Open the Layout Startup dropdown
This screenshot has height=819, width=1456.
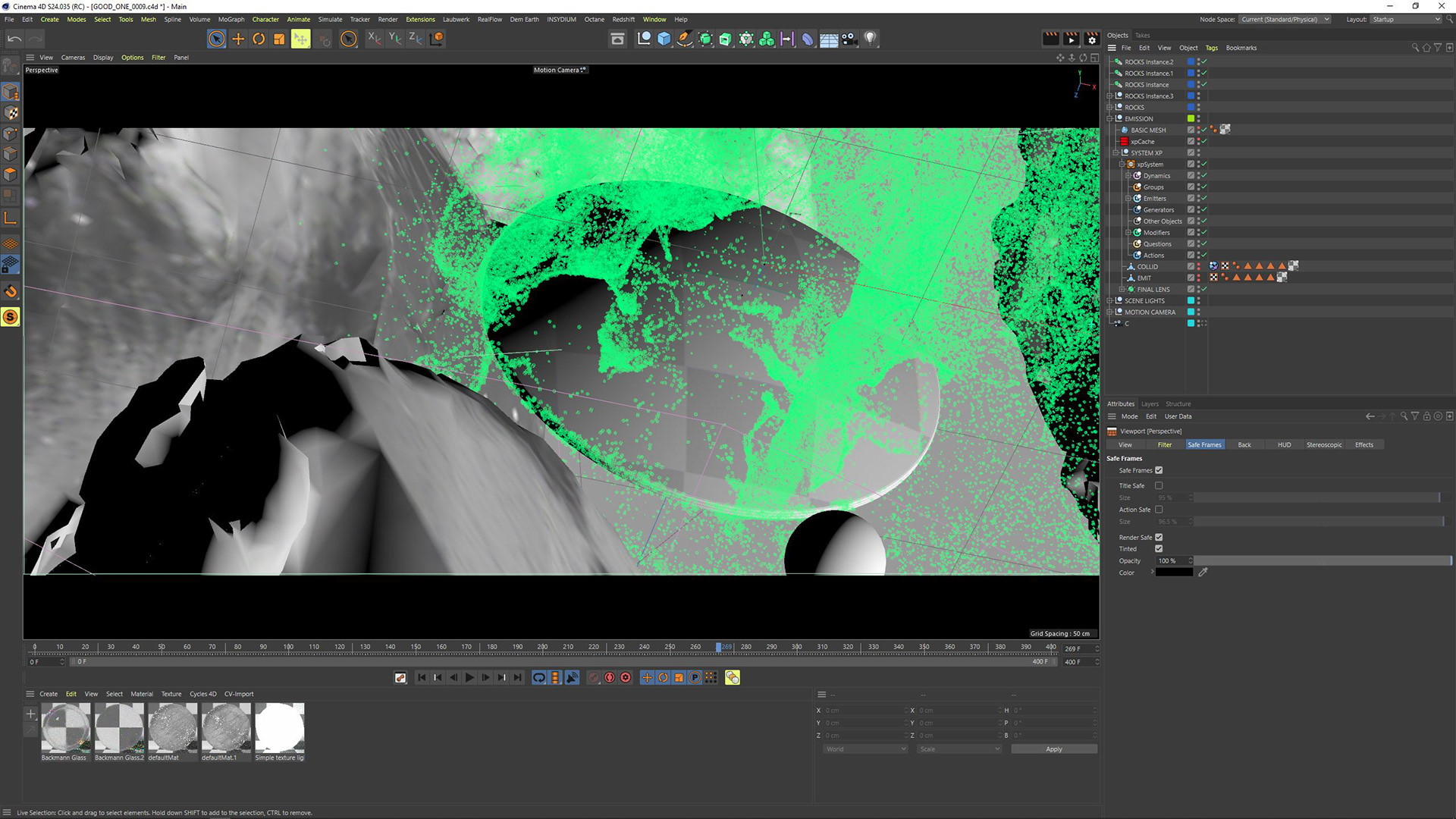coord(1405,19)
